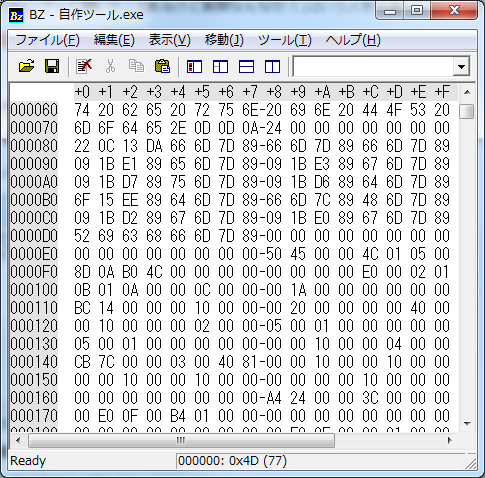This screenshot has width=485, height=478.
Task: Click the Open file folder icon
Action: pos(27,66)
